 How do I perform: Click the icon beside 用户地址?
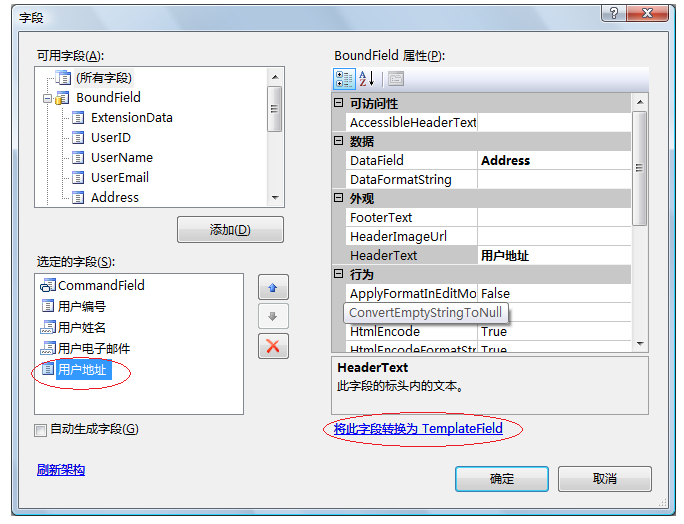pyautogui.click(x=48, y=369)
